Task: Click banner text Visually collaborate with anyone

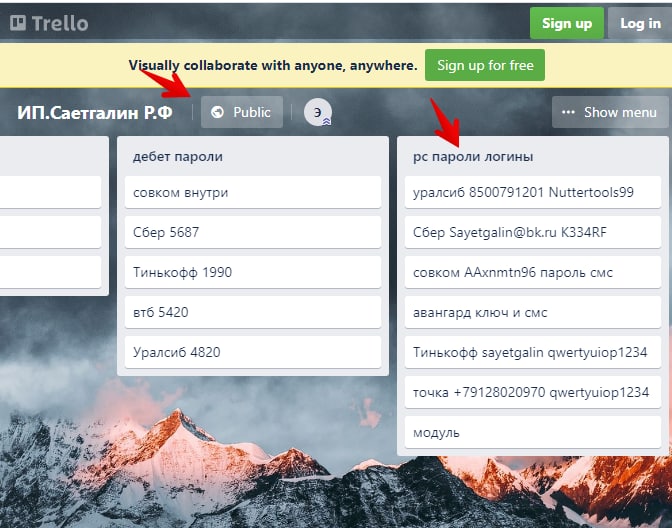Action: (273, 65)
